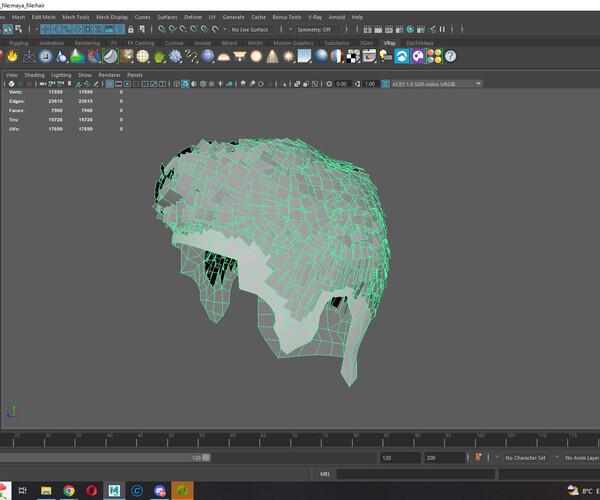Expand selection mask dropdown arrow before blue icons
Viewport: 600px width, 500px height.
pos(37,29)
